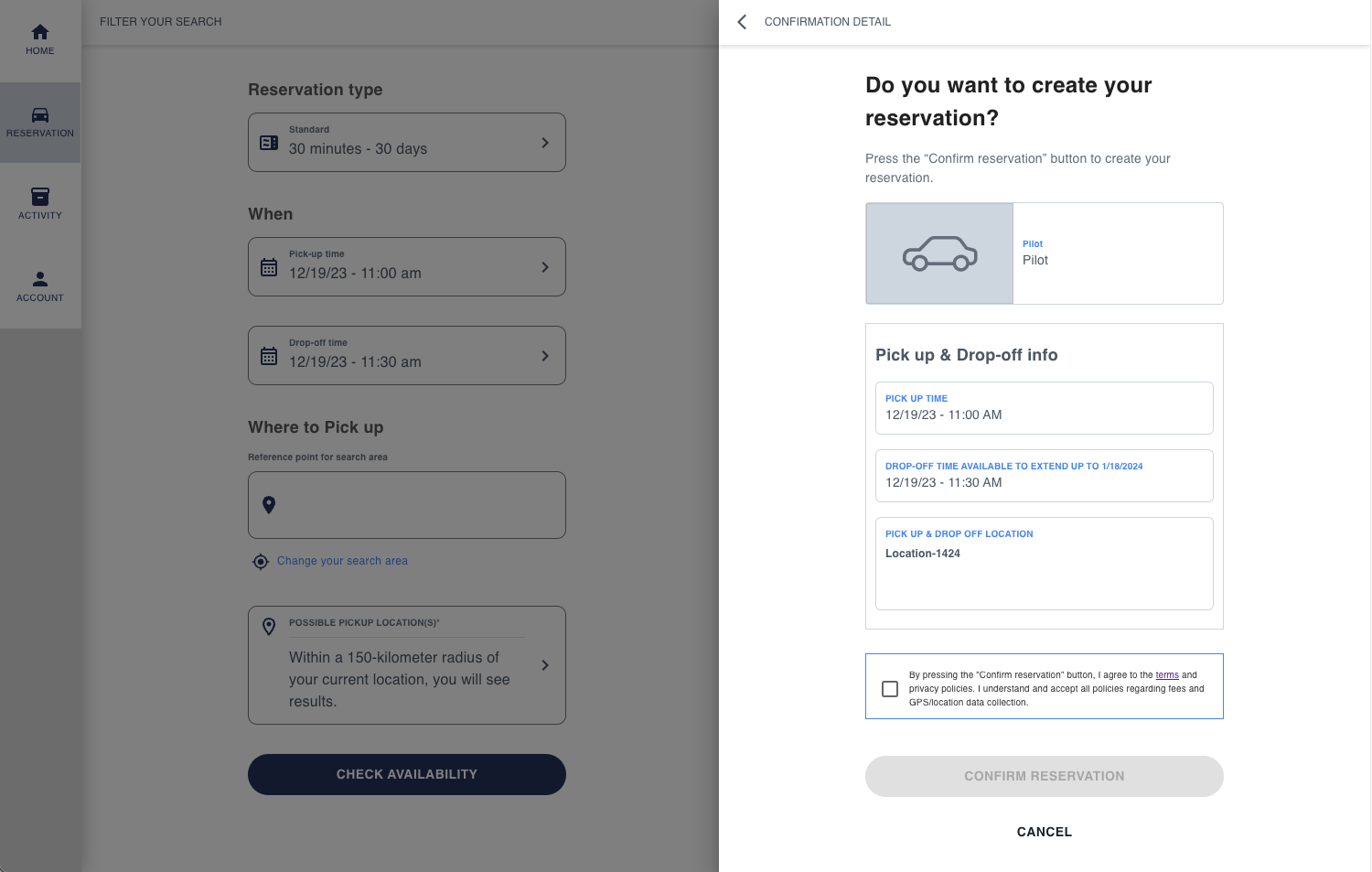Click the crosshair change search area icon

pyautogui.click(x=261, y=562)
